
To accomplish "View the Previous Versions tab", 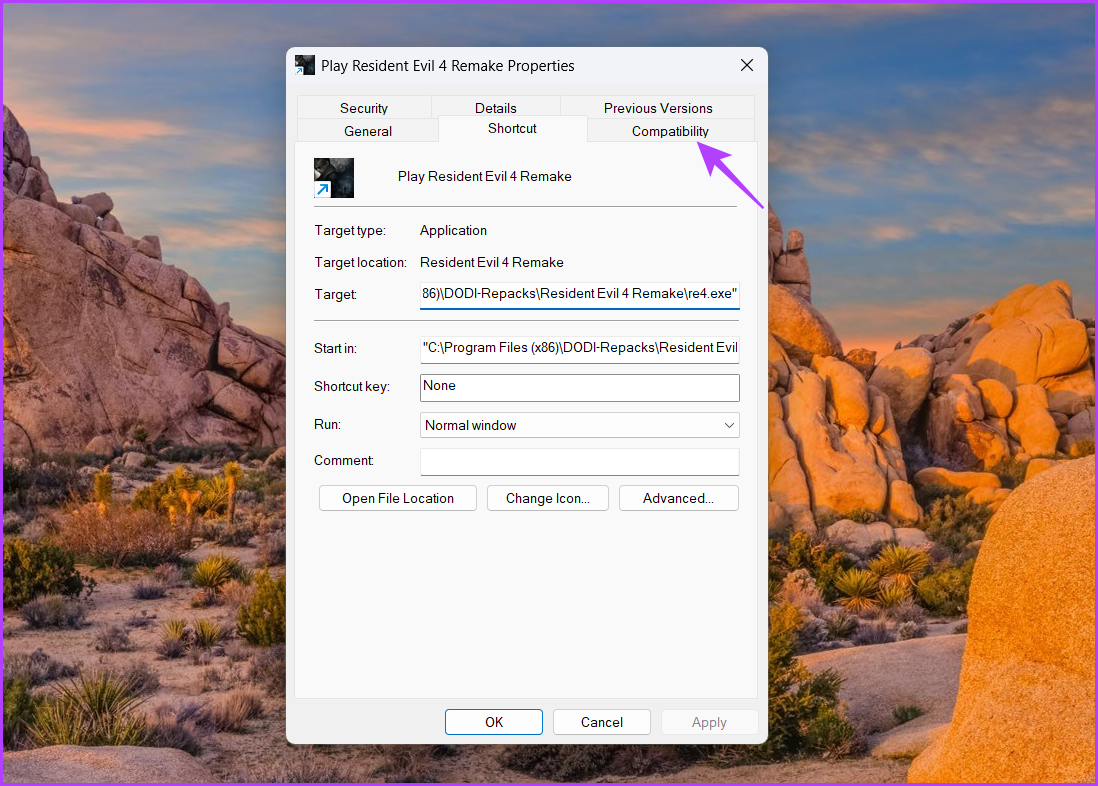I will click(x=657, y=107).
